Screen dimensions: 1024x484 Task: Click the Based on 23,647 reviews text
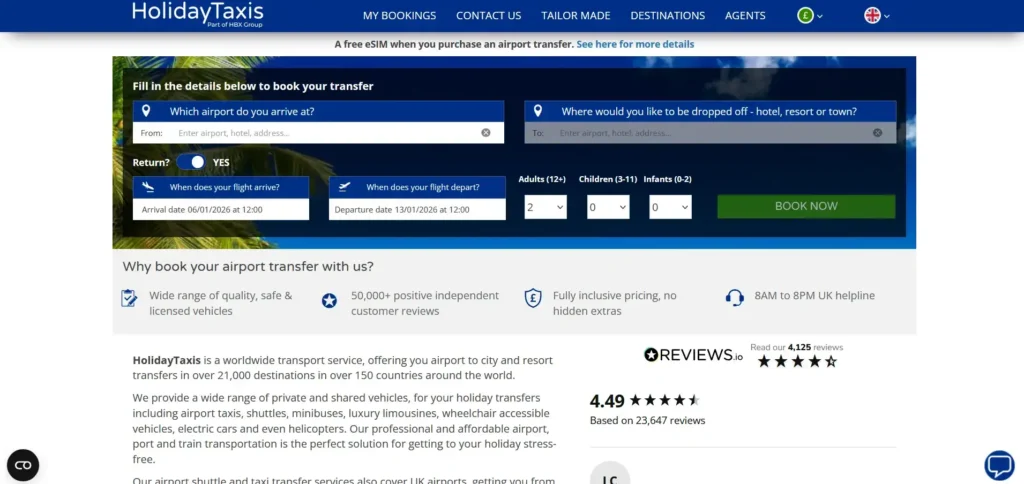coord(647,421)
